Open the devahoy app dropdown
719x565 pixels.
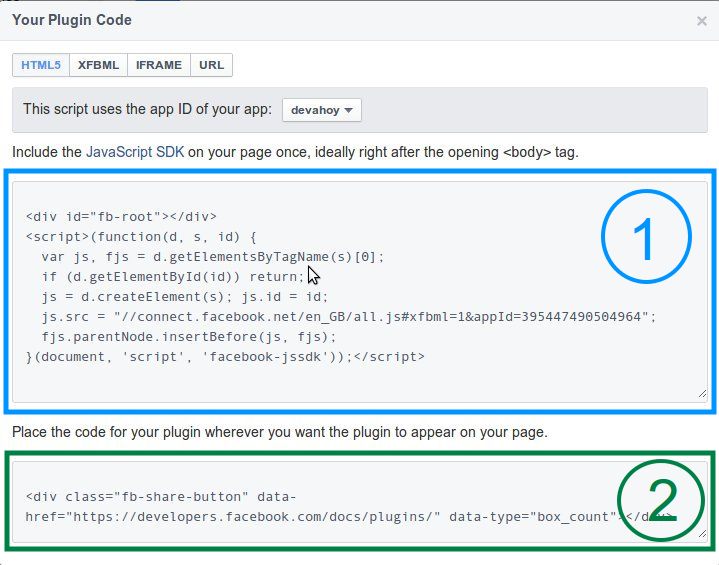pyautogui.click(x=321, y=110)
